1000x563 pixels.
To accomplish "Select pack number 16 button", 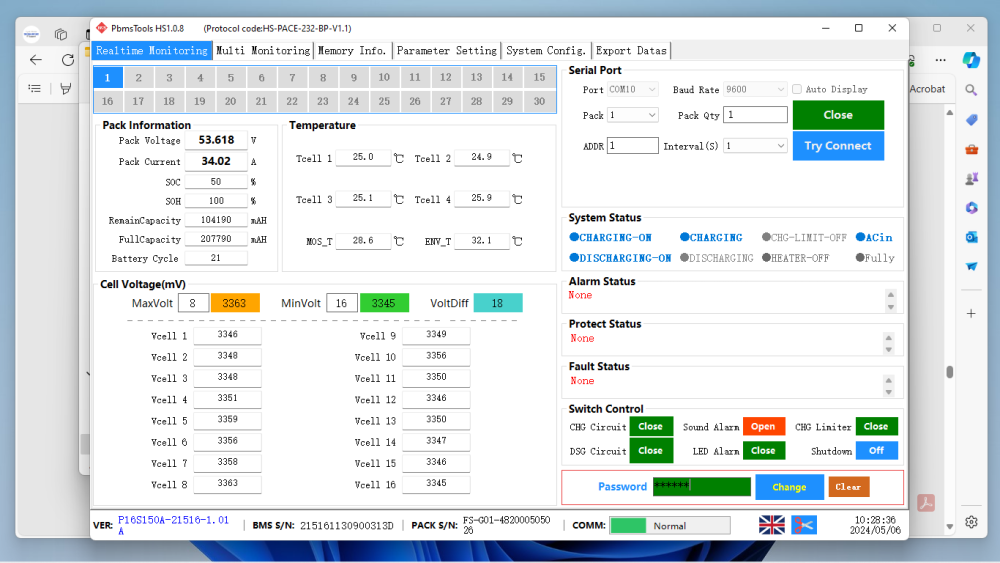I will [107, 101].
